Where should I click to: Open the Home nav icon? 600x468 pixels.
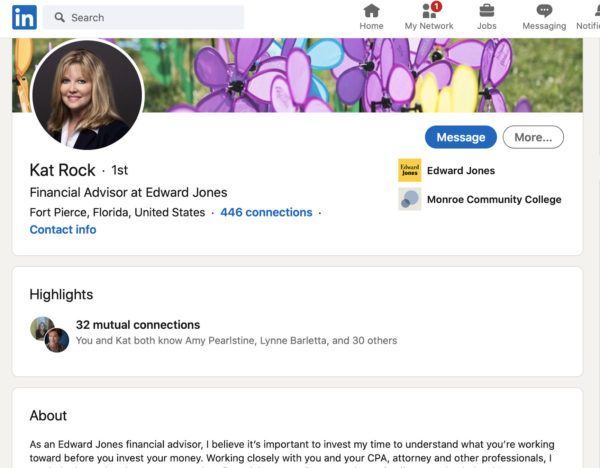371,11
